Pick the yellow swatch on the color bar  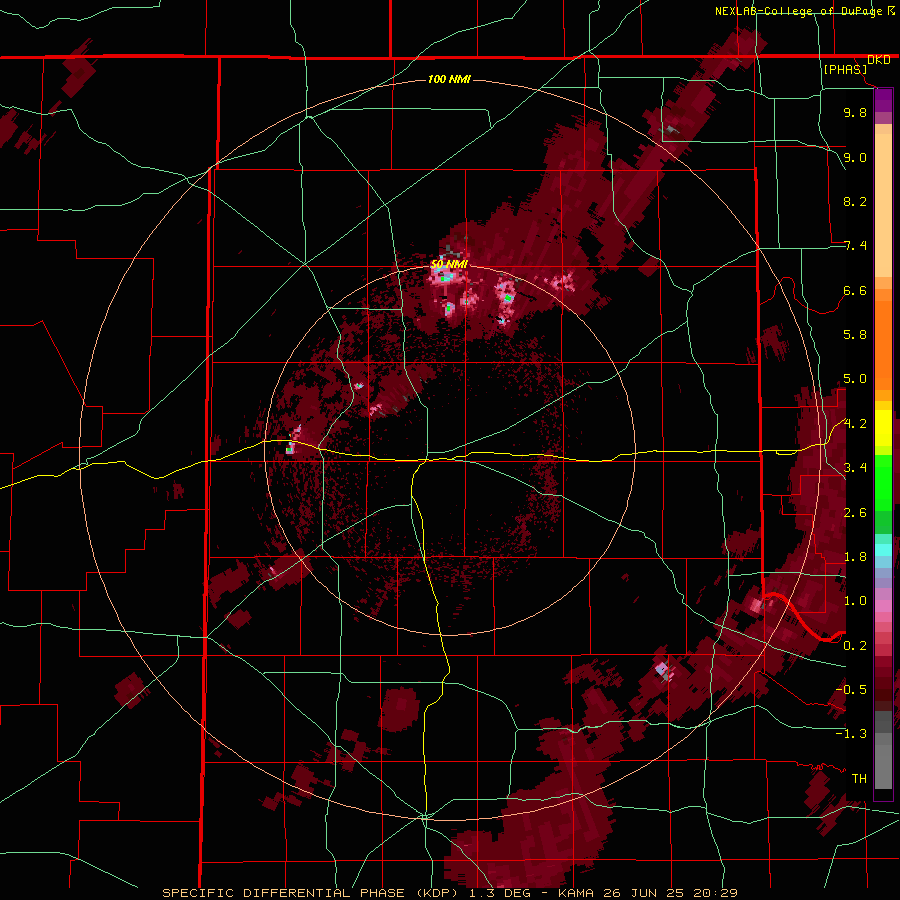point(883,428)
